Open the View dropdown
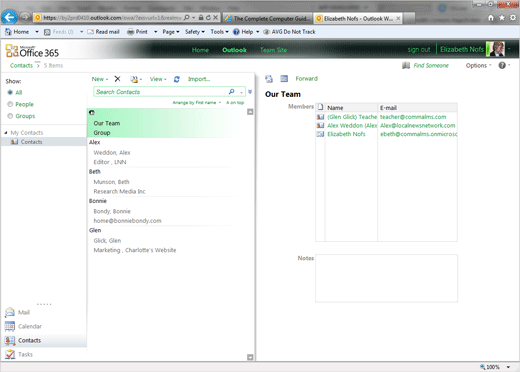 158,79
